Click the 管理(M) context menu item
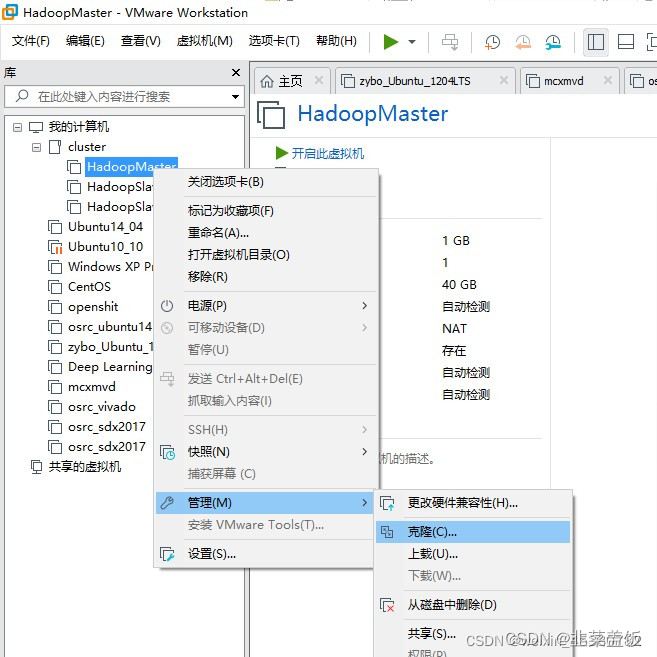 (264, 503)
